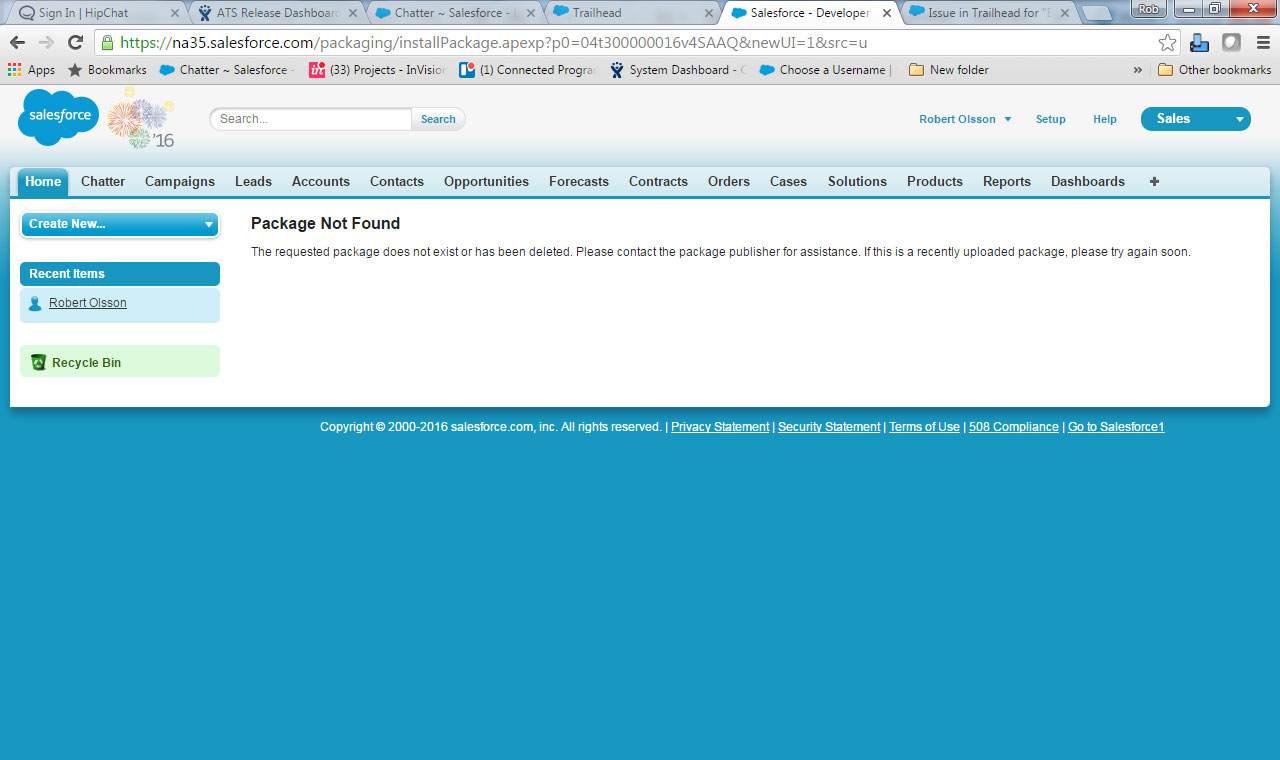Viewport: 1280px width, 760px height.
Task: Expand the Create New... dropdown
Action: pos(120,224)
